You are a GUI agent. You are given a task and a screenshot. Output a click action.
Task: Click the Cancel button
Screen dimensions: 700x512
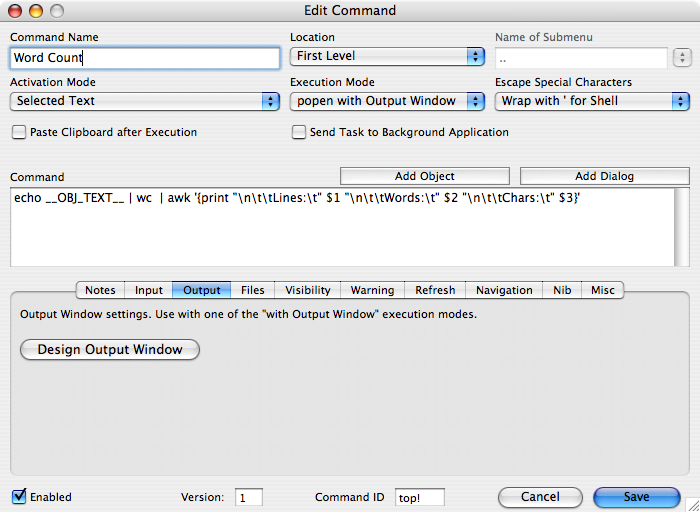(540, 497)
